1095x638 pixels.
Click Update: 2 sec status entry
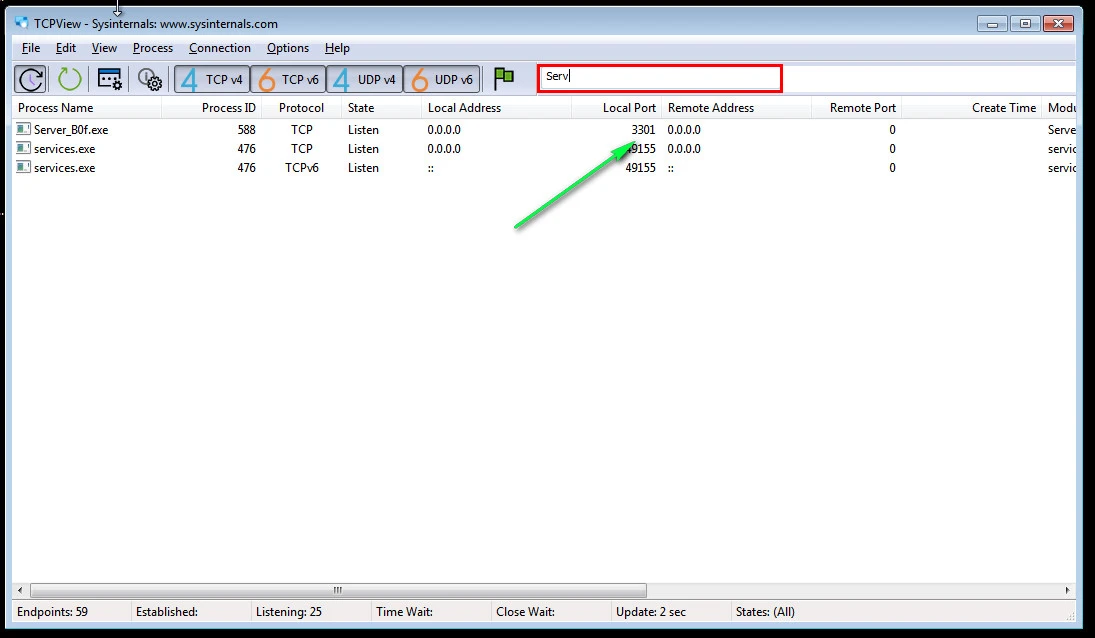[x=651, y=612]
